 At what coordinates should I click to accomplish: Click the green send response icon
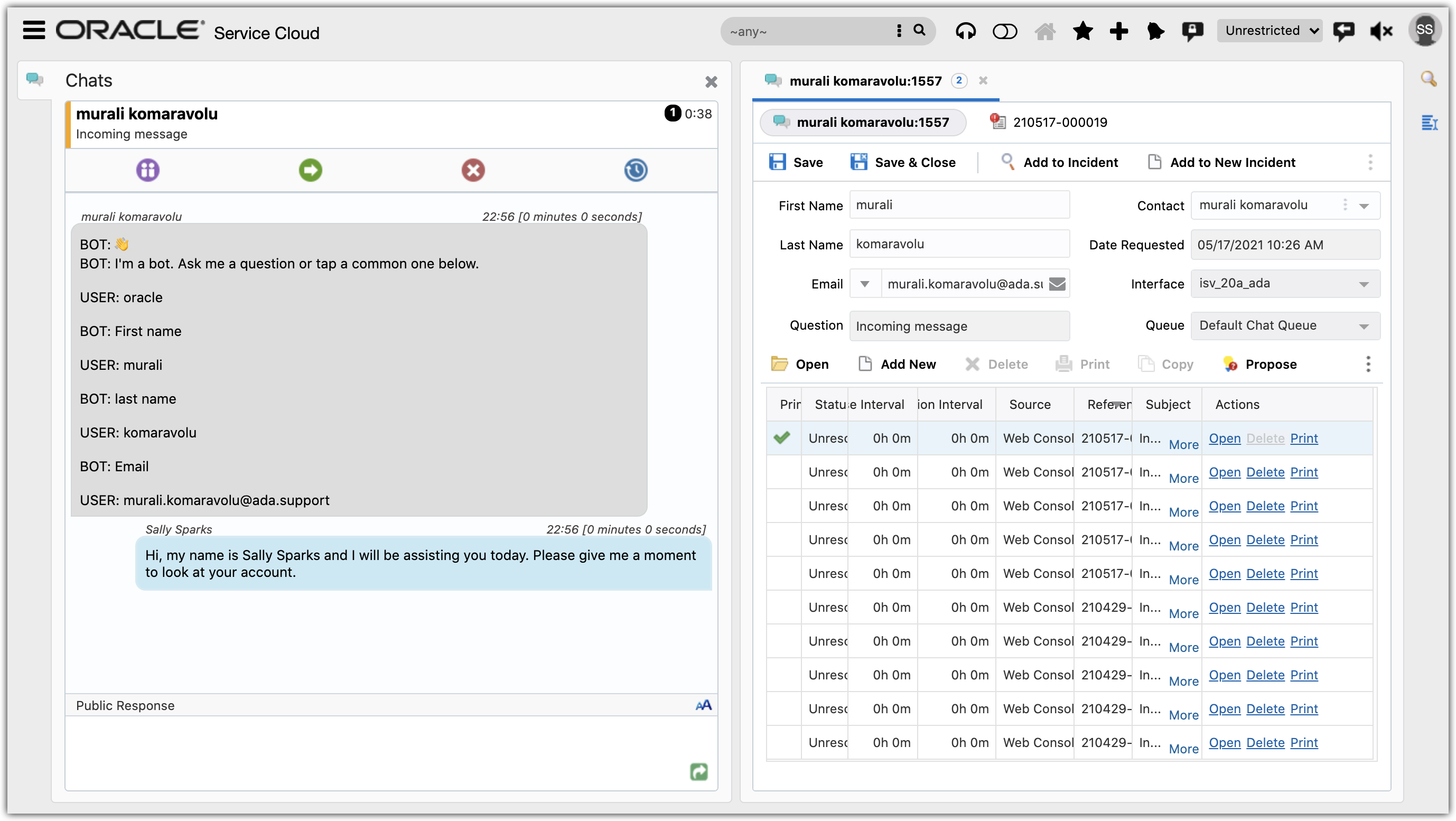click(698, 771)
